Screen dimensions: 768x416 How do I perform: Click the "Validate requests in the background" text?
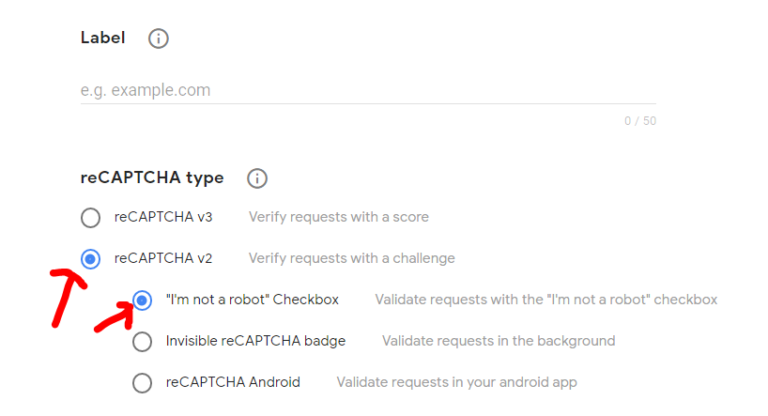click(x=499, y=341)
